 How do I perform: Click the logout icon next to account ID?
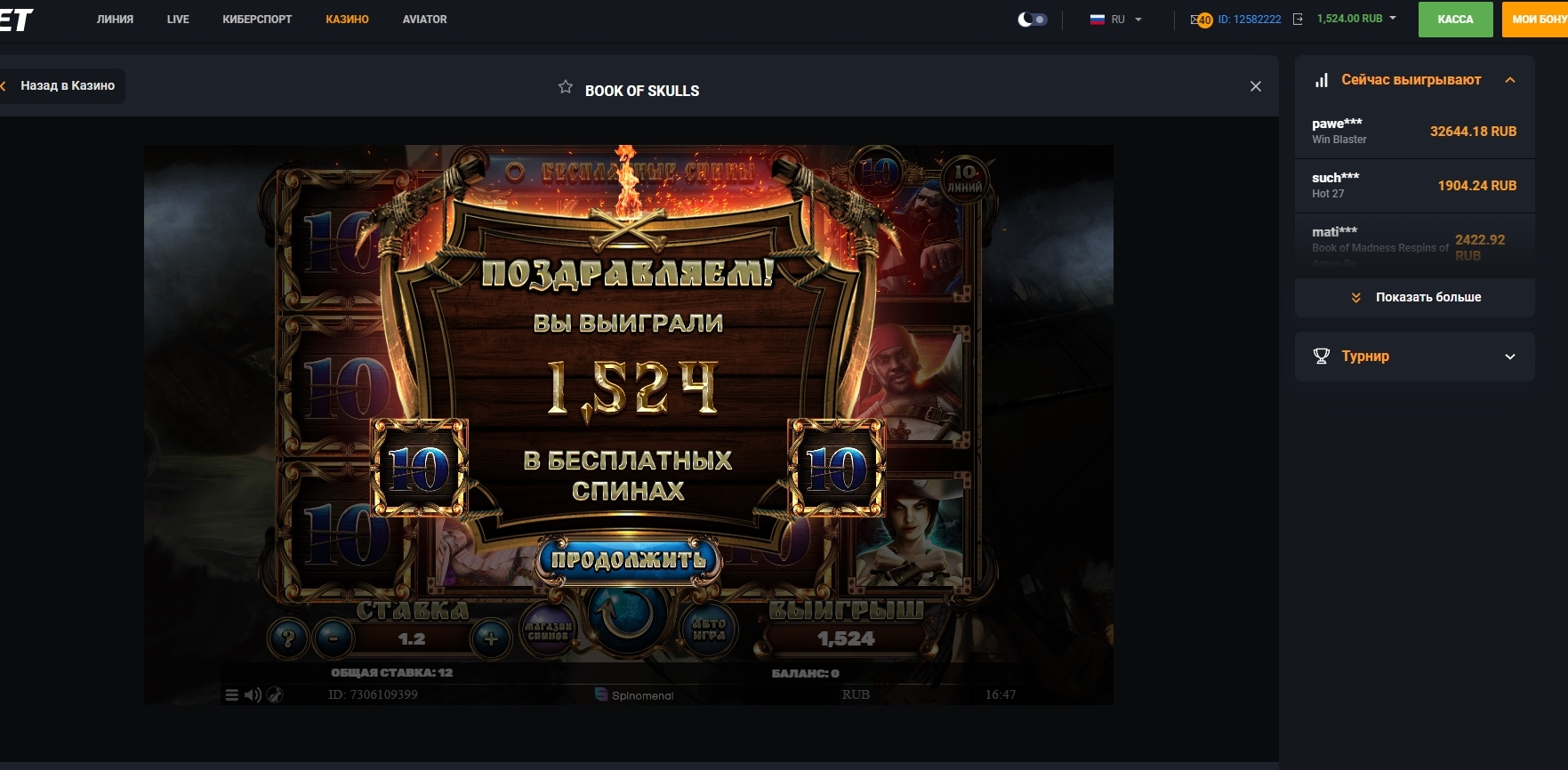1298,19
